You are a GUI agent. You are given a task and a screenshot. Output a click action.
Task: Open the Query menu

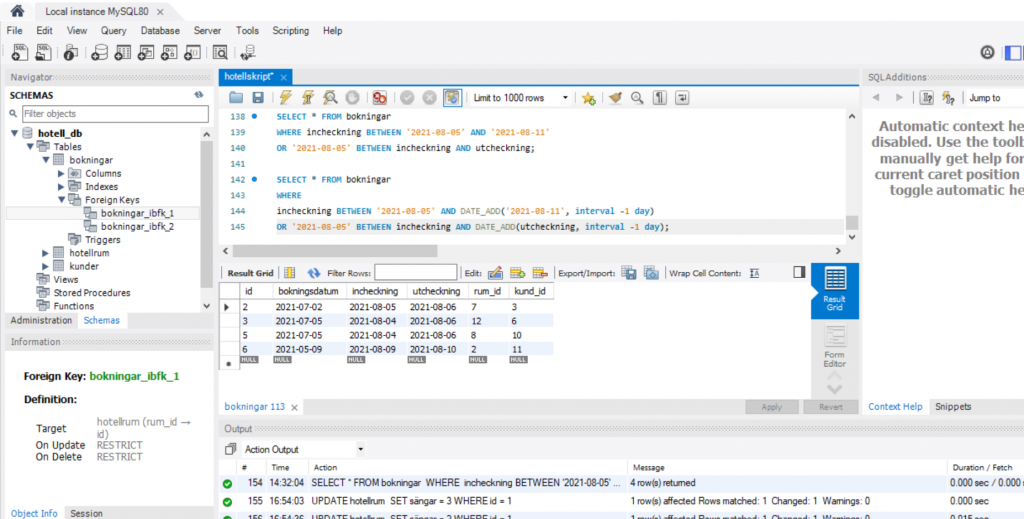(114, 31)
